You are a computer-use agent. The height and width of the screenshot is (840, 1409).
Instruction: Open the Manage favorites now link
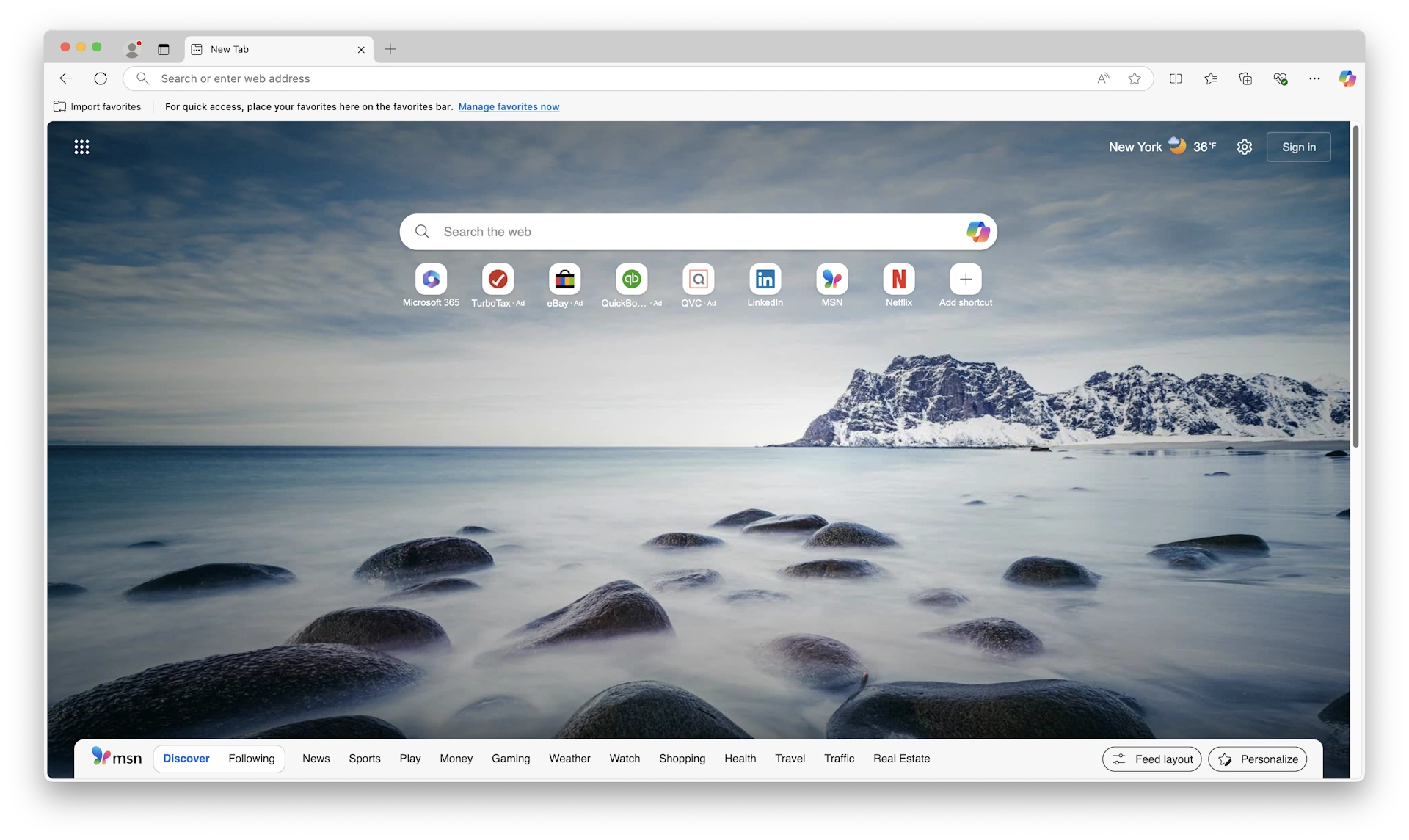pyautogui.click(x=509, y=106)
